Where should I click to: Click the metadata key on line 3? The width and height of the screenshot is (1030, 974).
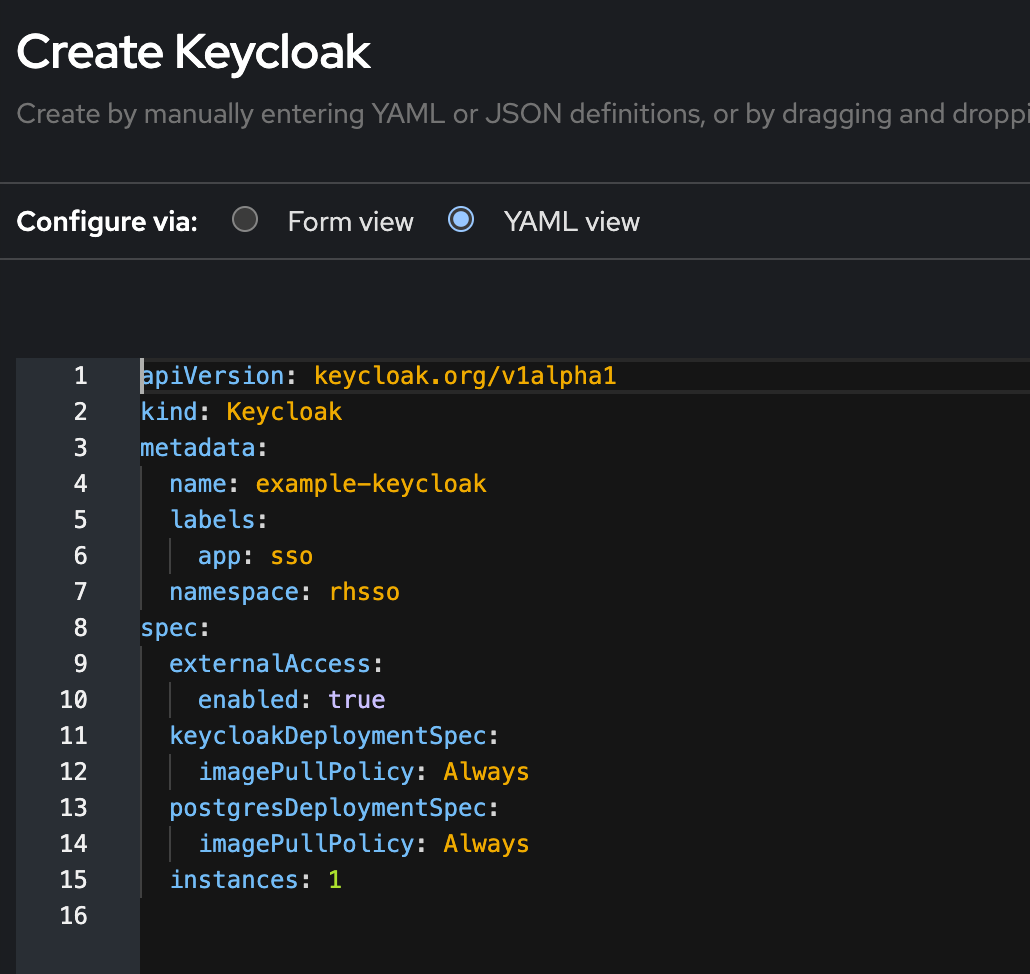198,448
